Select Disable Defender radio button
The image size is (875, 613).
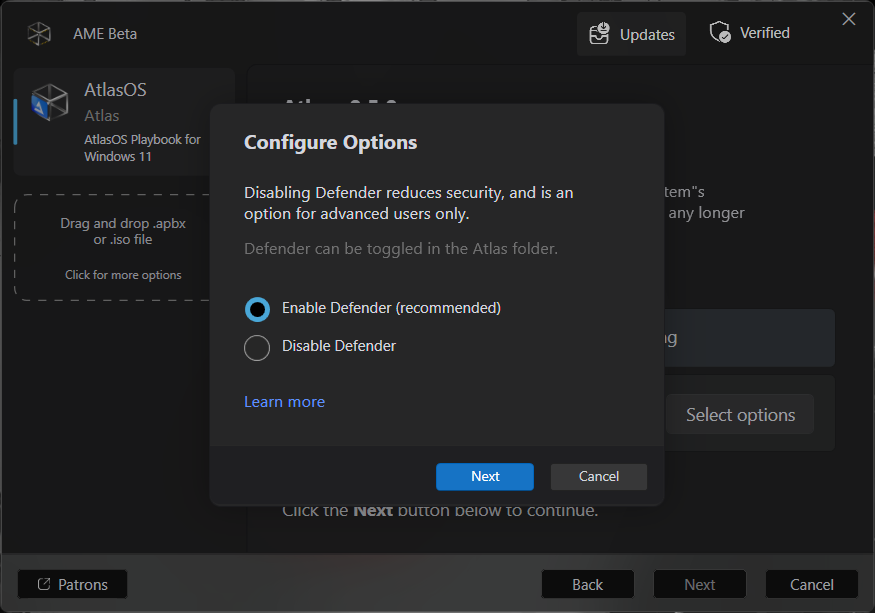pos(257,348)
